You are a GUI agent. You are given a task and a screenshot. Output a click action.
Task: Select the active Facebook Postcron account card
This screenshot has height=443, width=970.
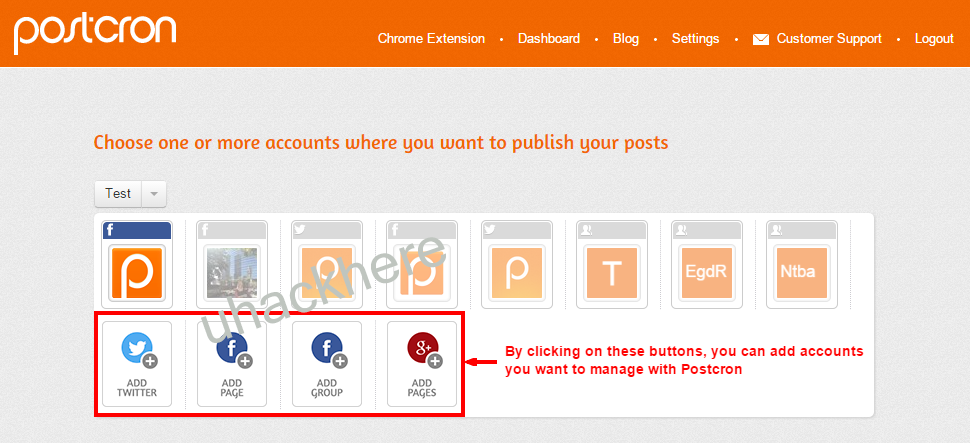point(137,265)
